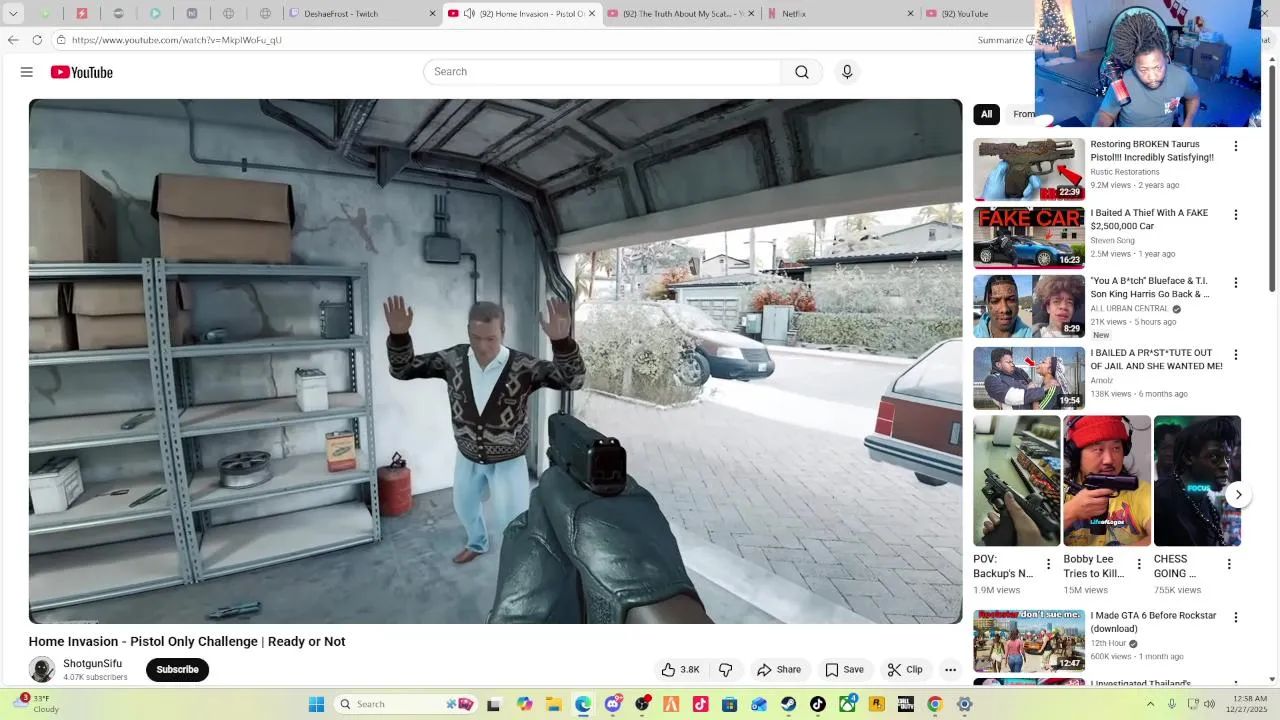The width and height of the screenshot is (1280, 720).
Task: Open options for I BAILED A PR*ST*TUTE video
Action: click(1236, 355)
